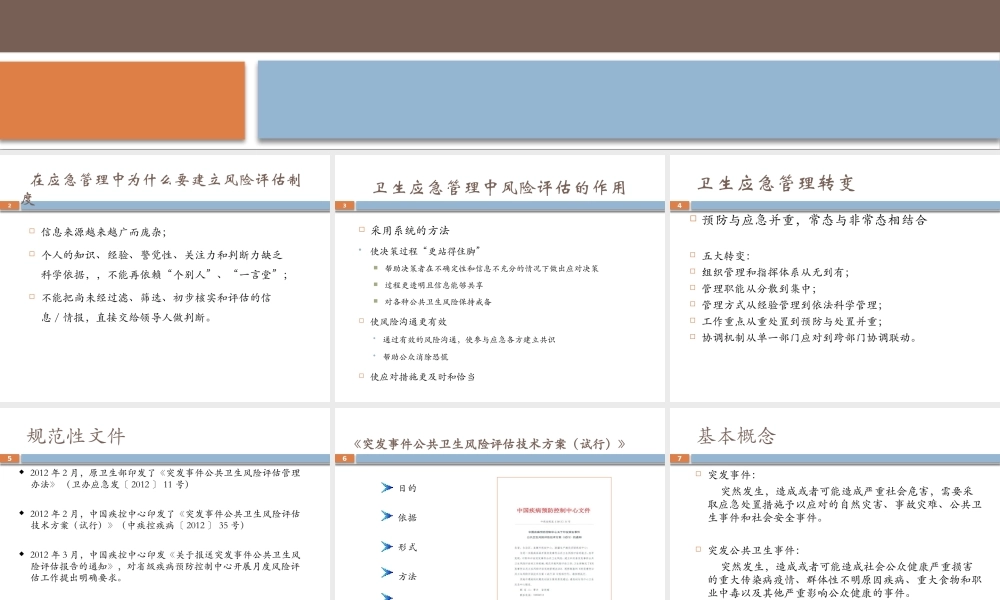Click the line 预防与应急并重，常态与非常态相结合

[814, 220]
